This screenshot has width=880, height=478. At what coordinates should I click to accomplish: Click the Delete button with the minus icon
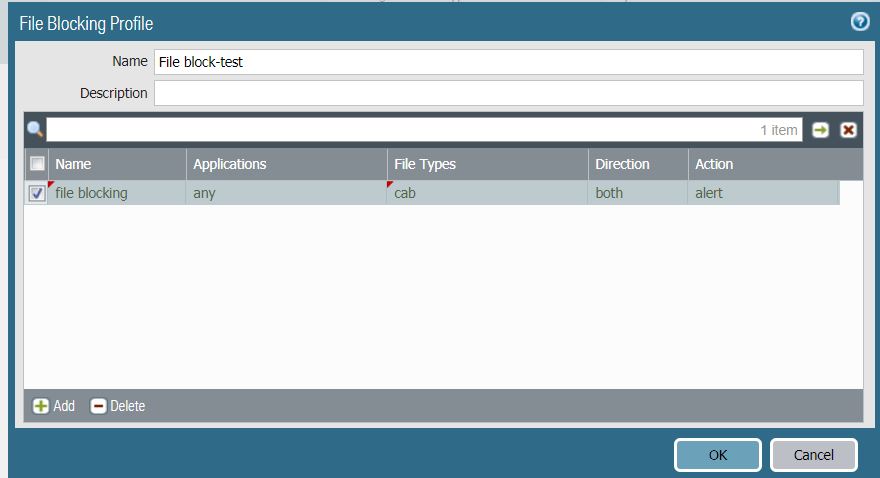pos(118,406)
